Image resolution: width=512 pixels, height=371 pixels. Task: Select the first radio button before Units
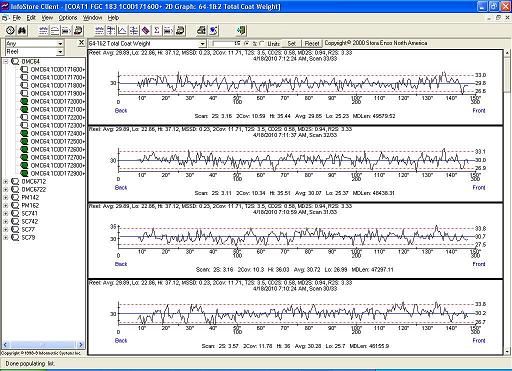pyautogui.click(x=247, y=43)
